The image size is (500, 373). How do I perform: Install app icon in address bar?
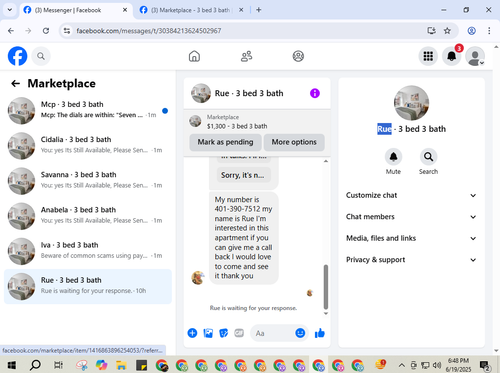coord(432,31)
